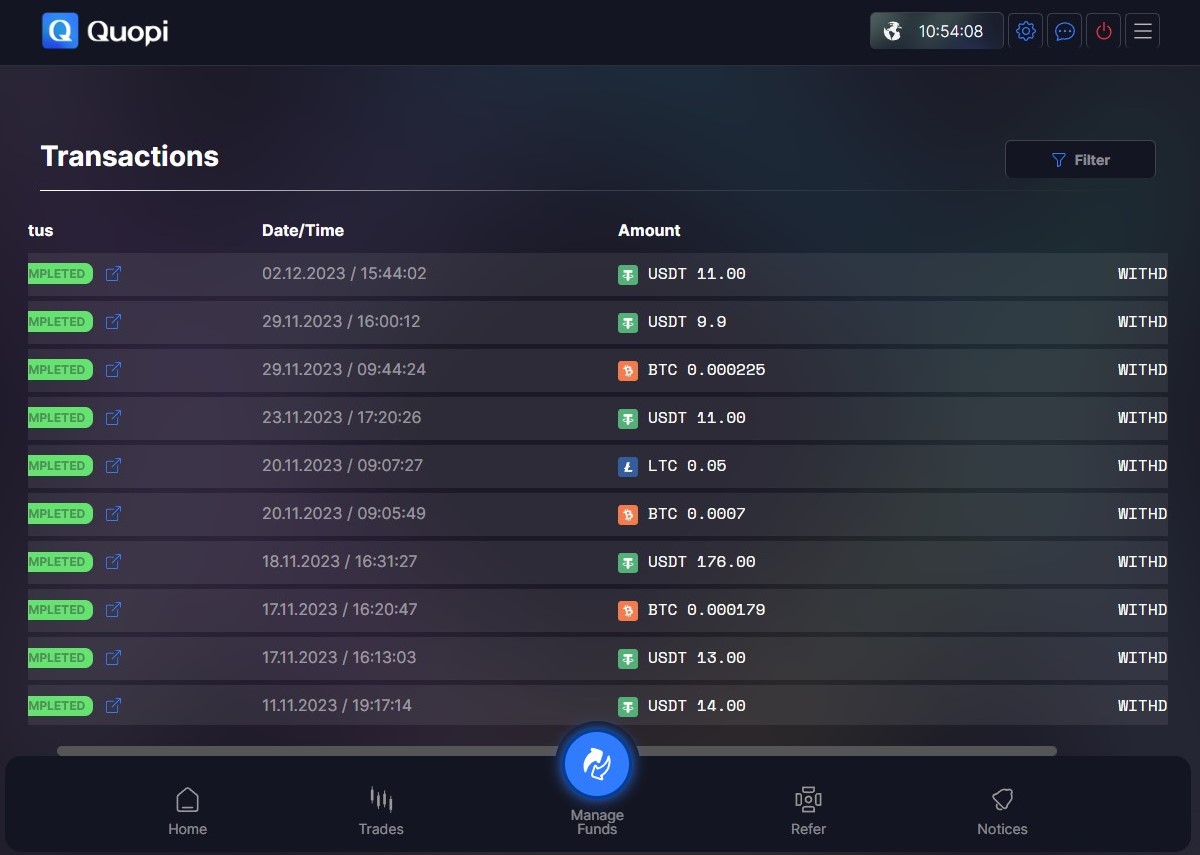
Task: Select date 02.12.2023 / 15:44:02
Action: 344,274
